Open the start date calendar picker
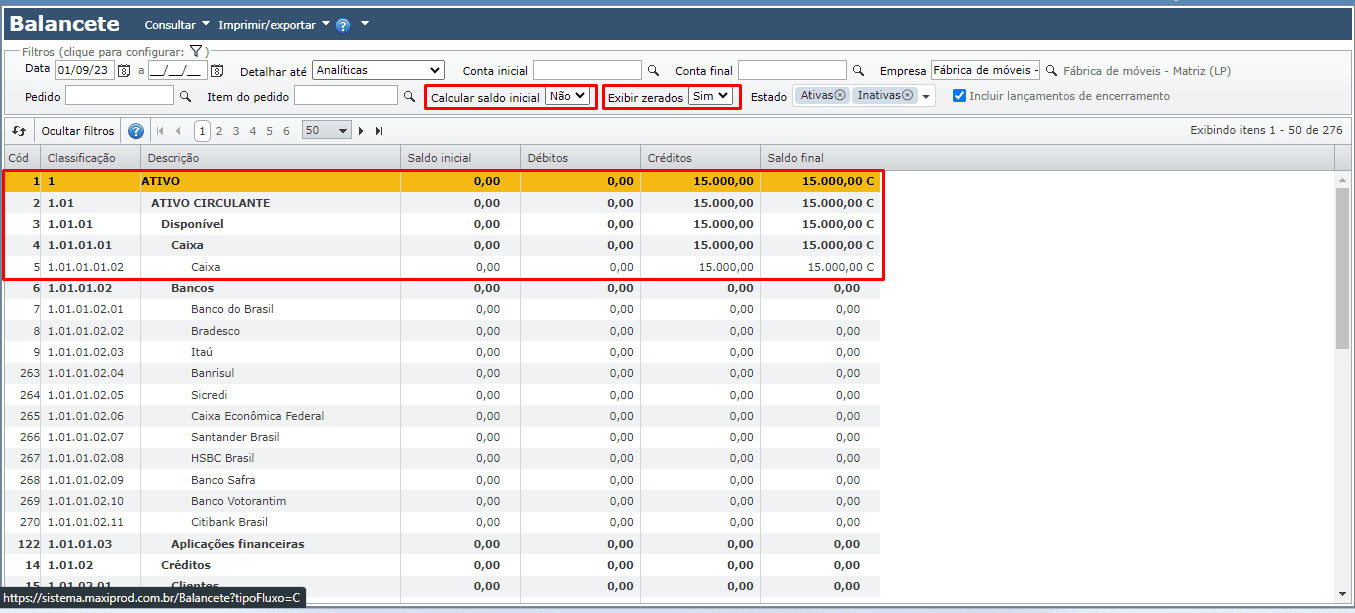This screenshot has height=613, width=1355. [x=124, y=71]
